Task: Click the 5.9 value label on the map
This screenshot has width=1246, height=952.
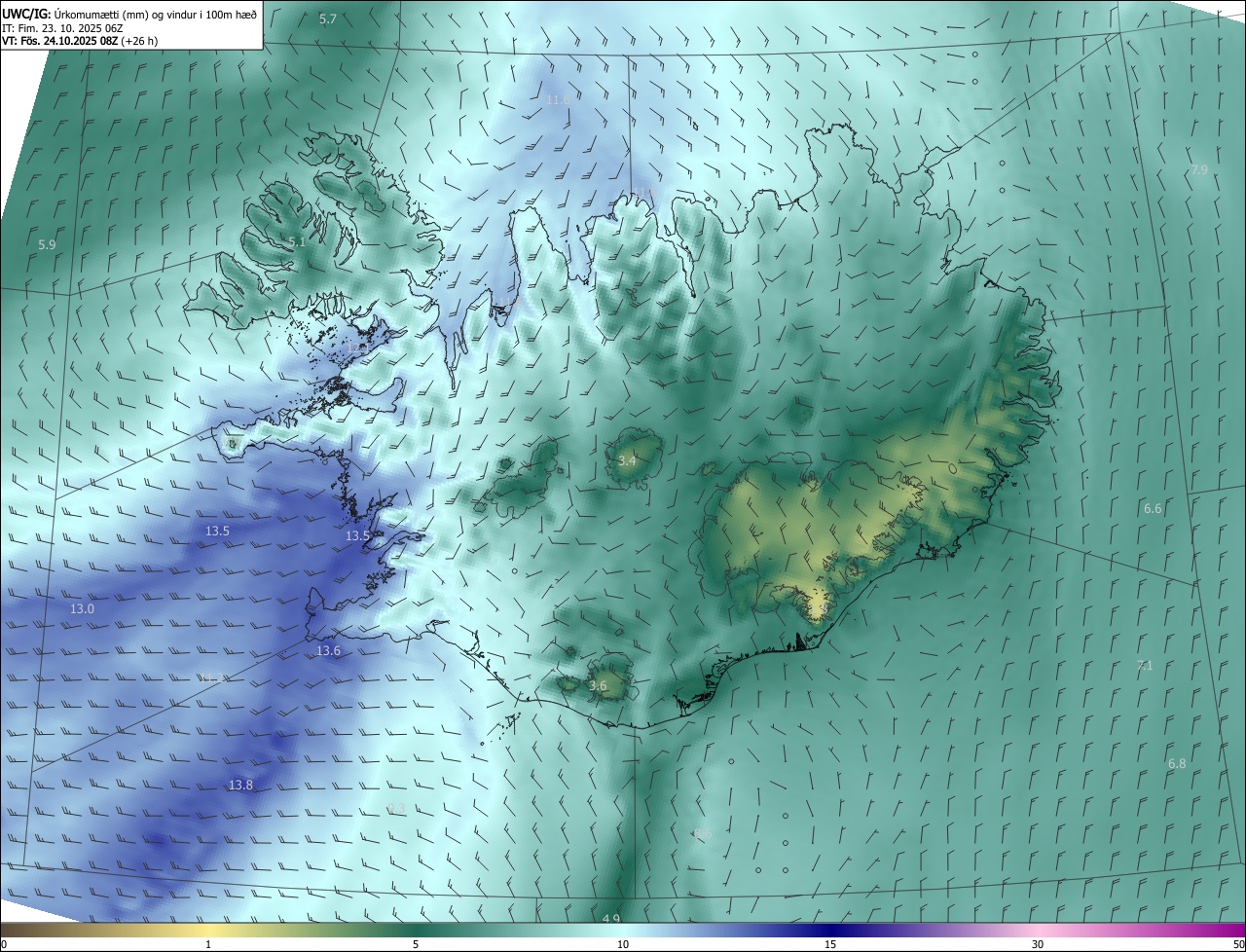Action: click(47, 244)
